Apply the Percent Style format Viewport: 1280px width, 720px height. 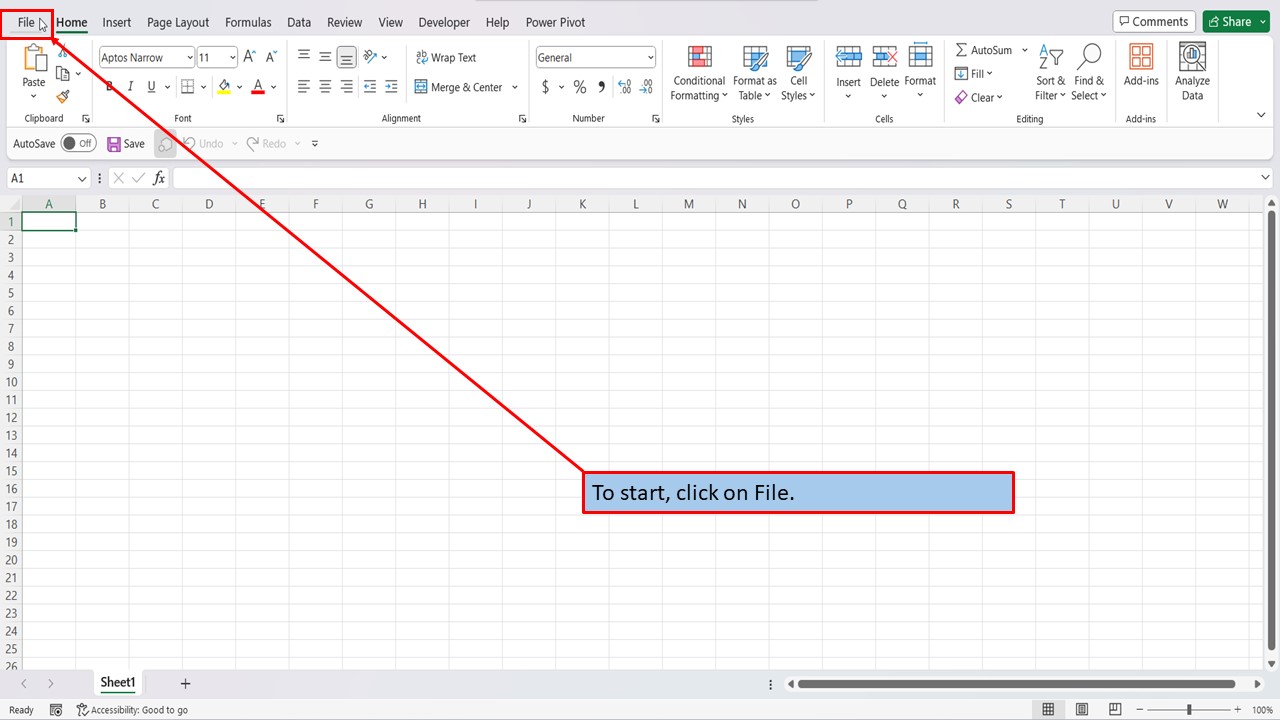point(579,87)
